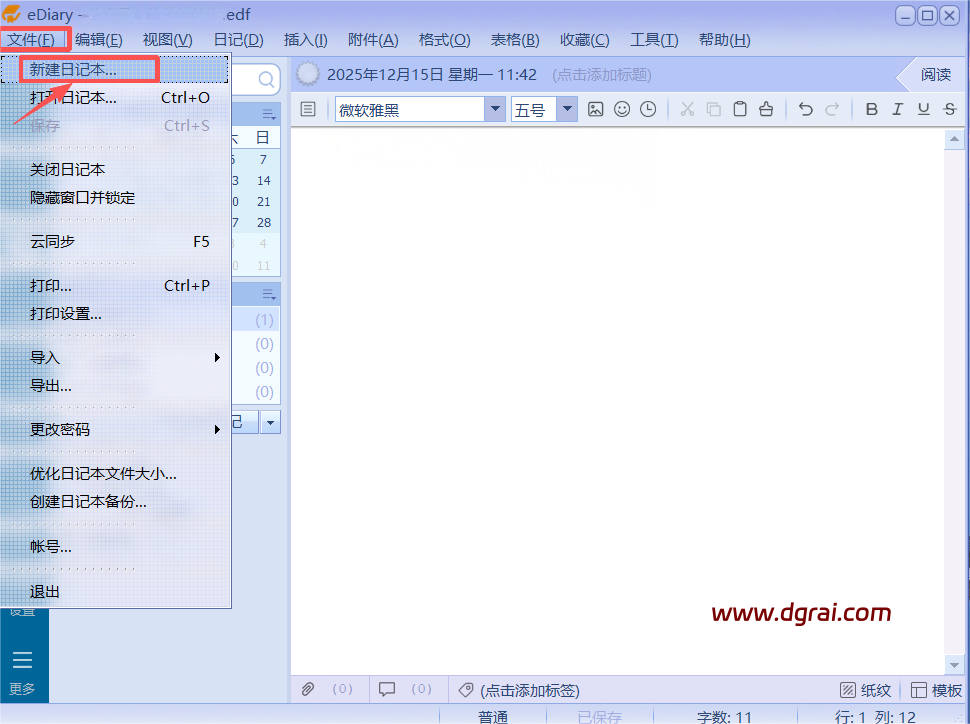The width and height of the screenshot is (970, 724).
Task: Open the 更多 hamburger sidebar icon
Action: tap(22, 660)
